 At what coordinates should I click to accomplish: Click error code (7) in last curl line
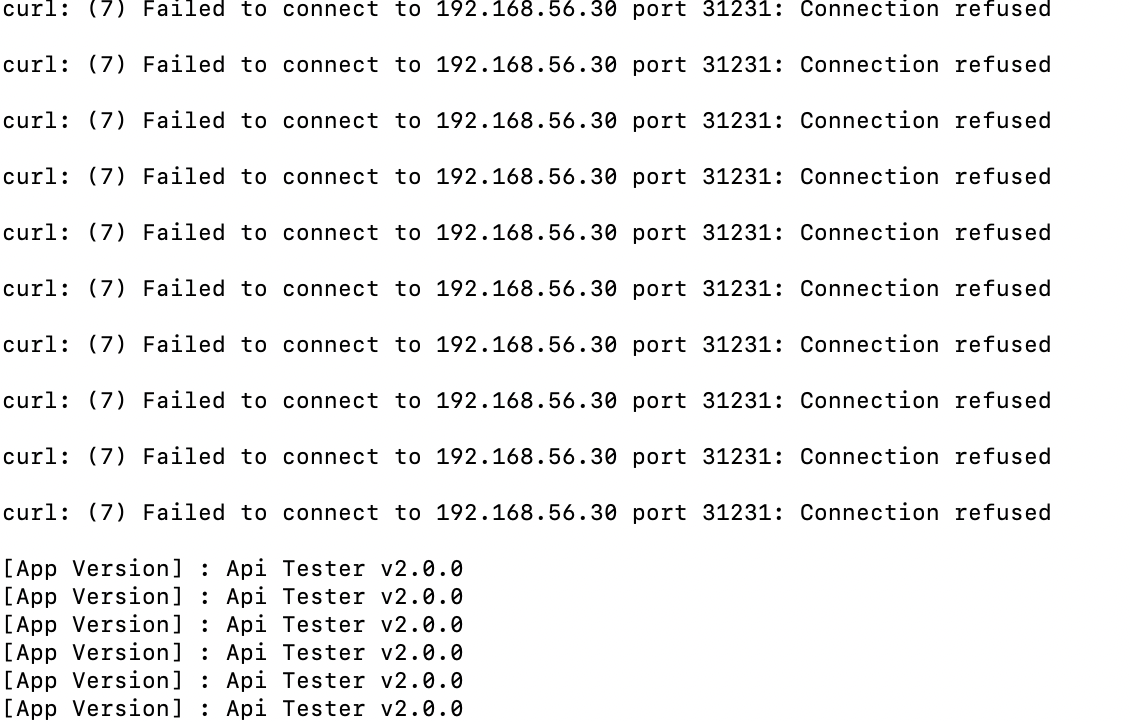tap(107, 512)
